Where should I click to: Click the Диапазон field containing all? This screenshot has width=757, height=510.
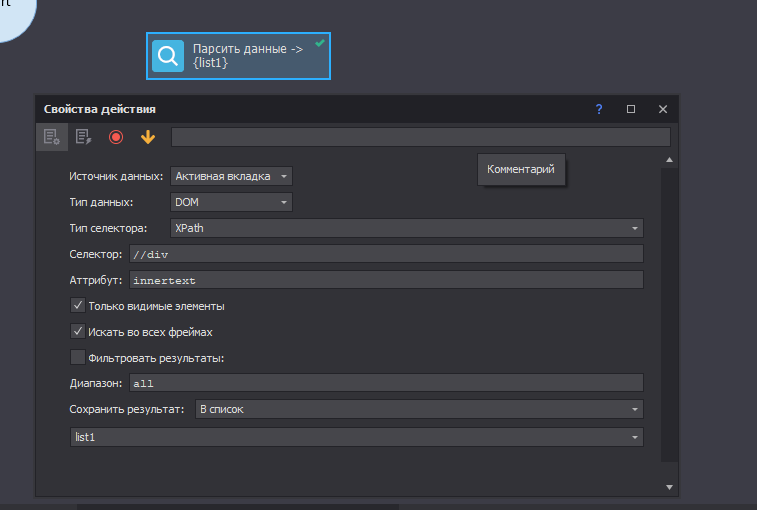tap(385, 383)
